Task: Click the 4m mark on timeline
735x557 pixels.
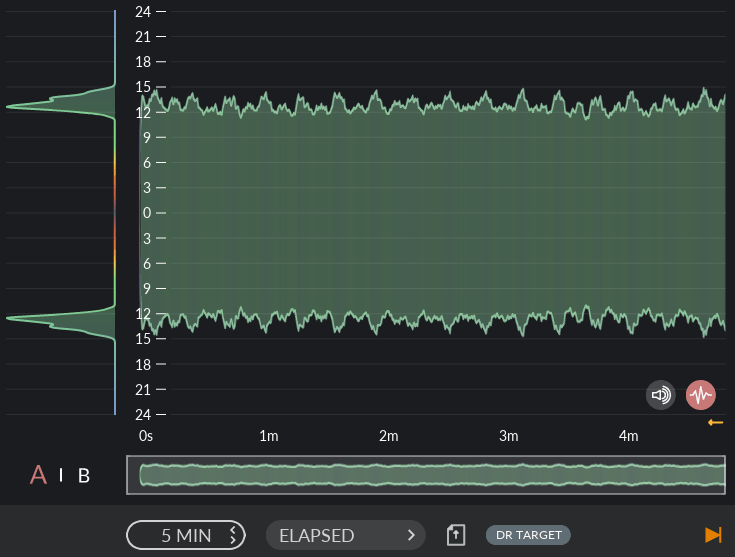Action: [628, 436]
